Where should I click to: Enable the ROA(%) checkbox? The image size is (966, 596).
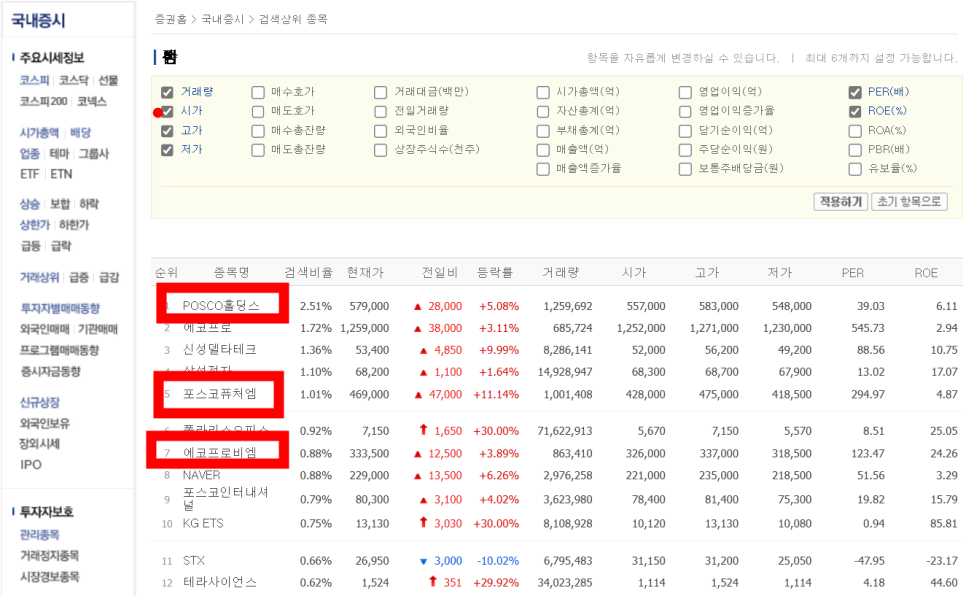854,131
